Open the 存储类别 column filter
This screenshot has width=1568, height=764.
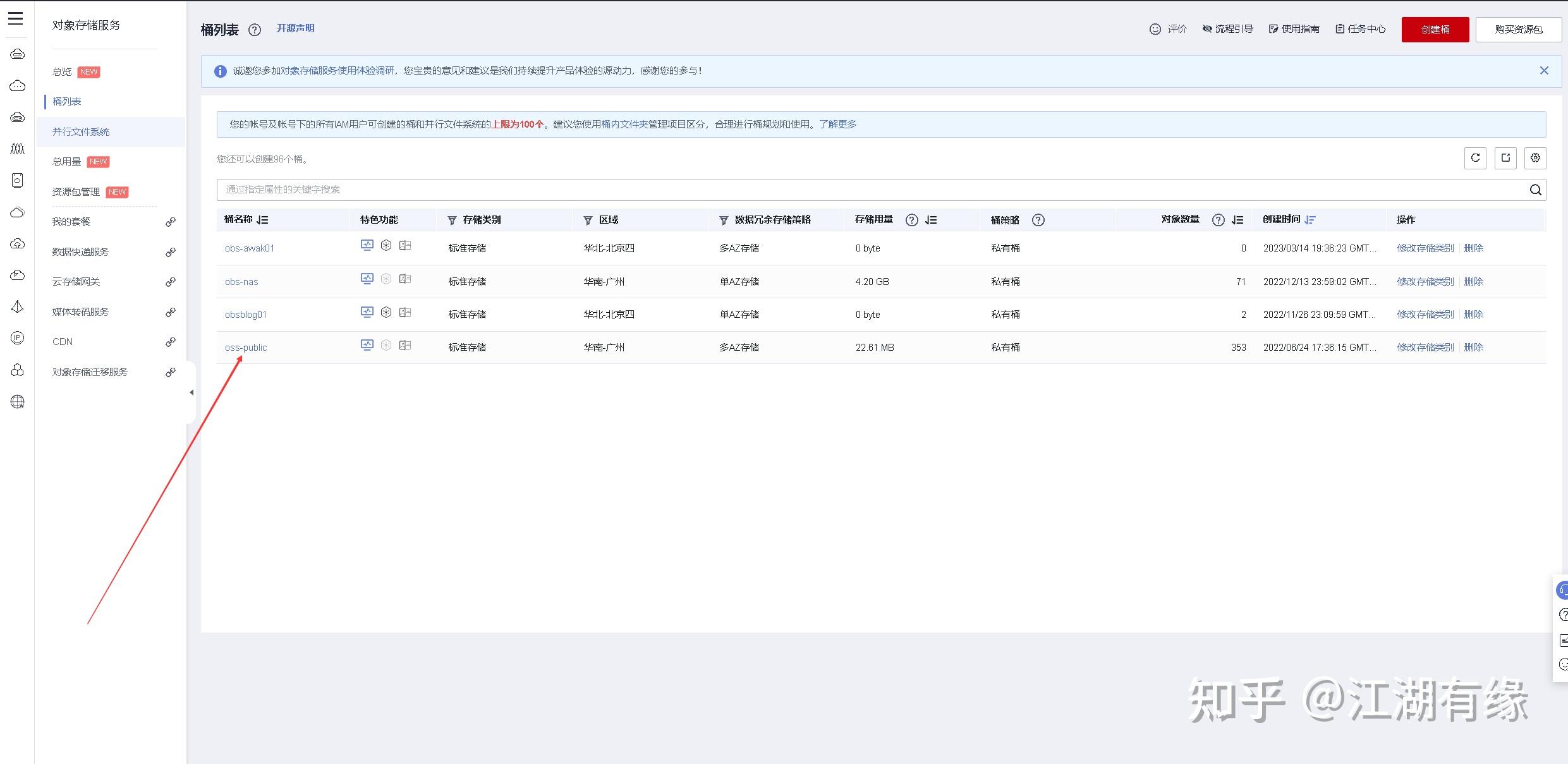tap(452, 221)
